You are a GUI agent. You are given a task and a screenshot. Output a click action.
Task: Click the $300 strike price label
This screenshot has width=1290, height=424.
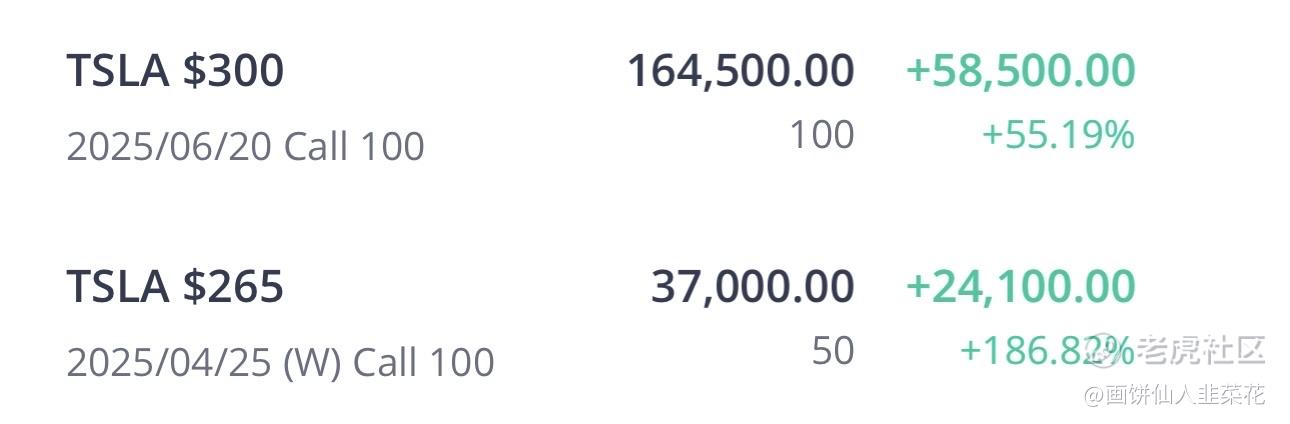[233, 71]
